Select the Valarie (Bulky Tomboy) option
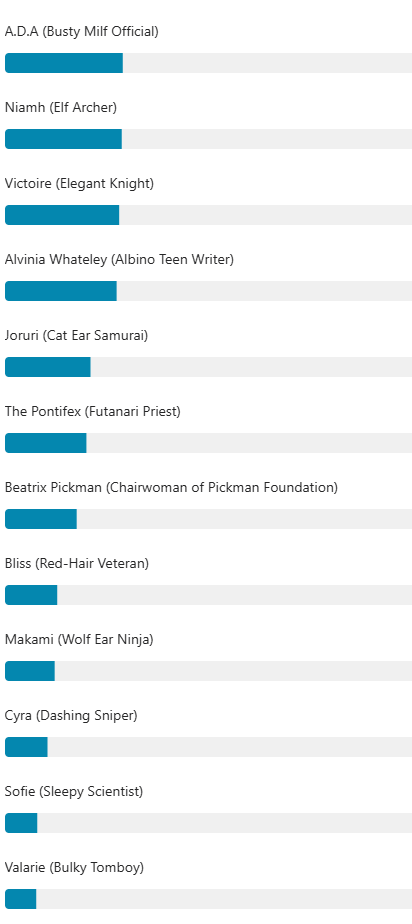This screenshot has height=924, width=412. tap(74, 868)
